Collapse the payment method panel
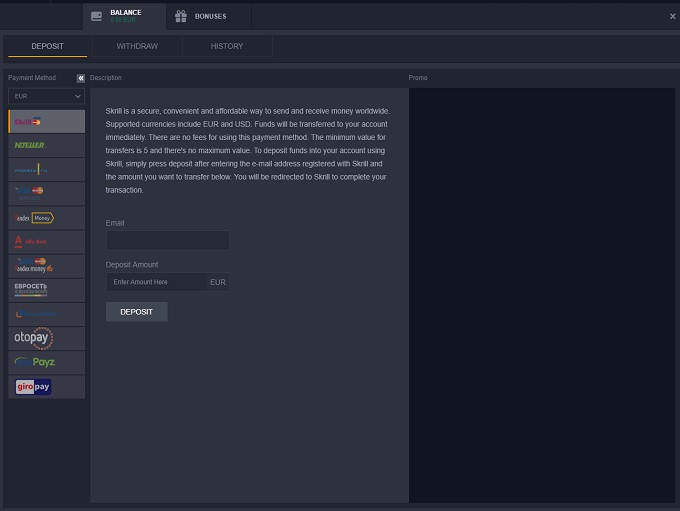The height and width of the screenshot is (511, 680). [81, 78]
